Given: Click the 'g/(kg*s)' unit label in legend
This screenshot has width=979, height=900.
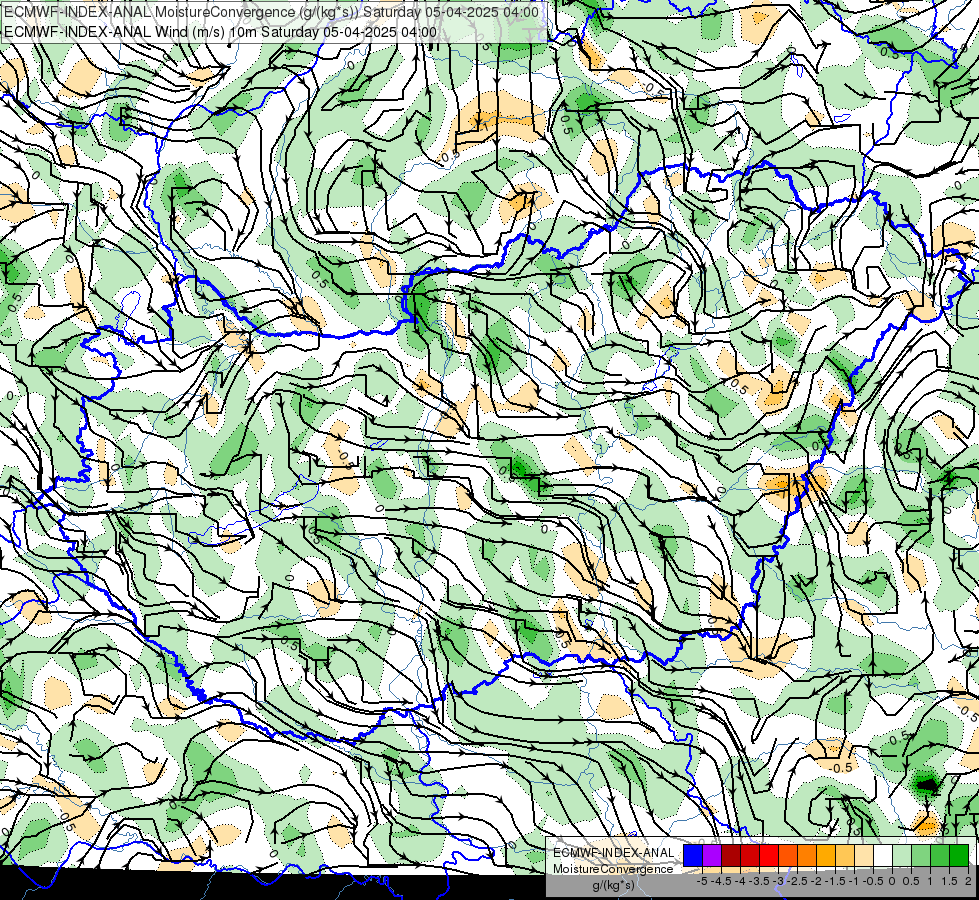Looking at the screenshot, I should [614, 885].
